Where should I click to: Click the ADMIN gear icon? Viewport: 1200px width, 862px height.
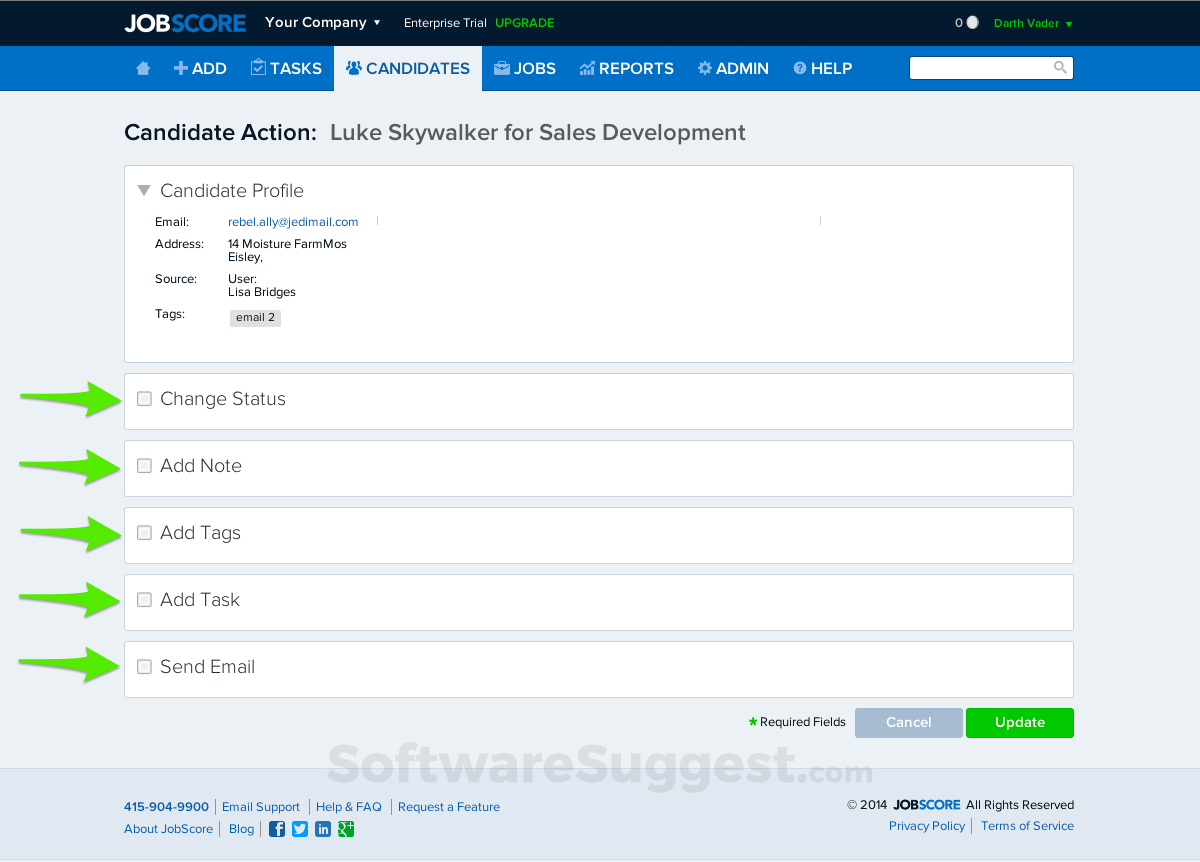[704, 68]
